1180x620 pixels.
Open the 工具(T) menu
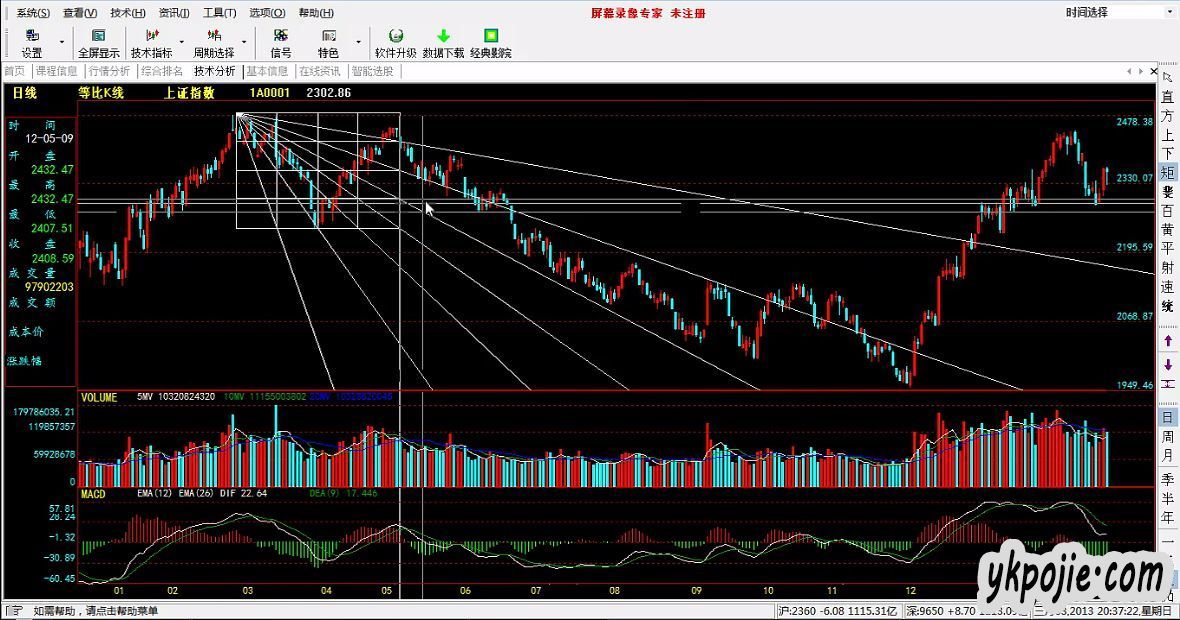pyautogui.click(x=219, y=13)
